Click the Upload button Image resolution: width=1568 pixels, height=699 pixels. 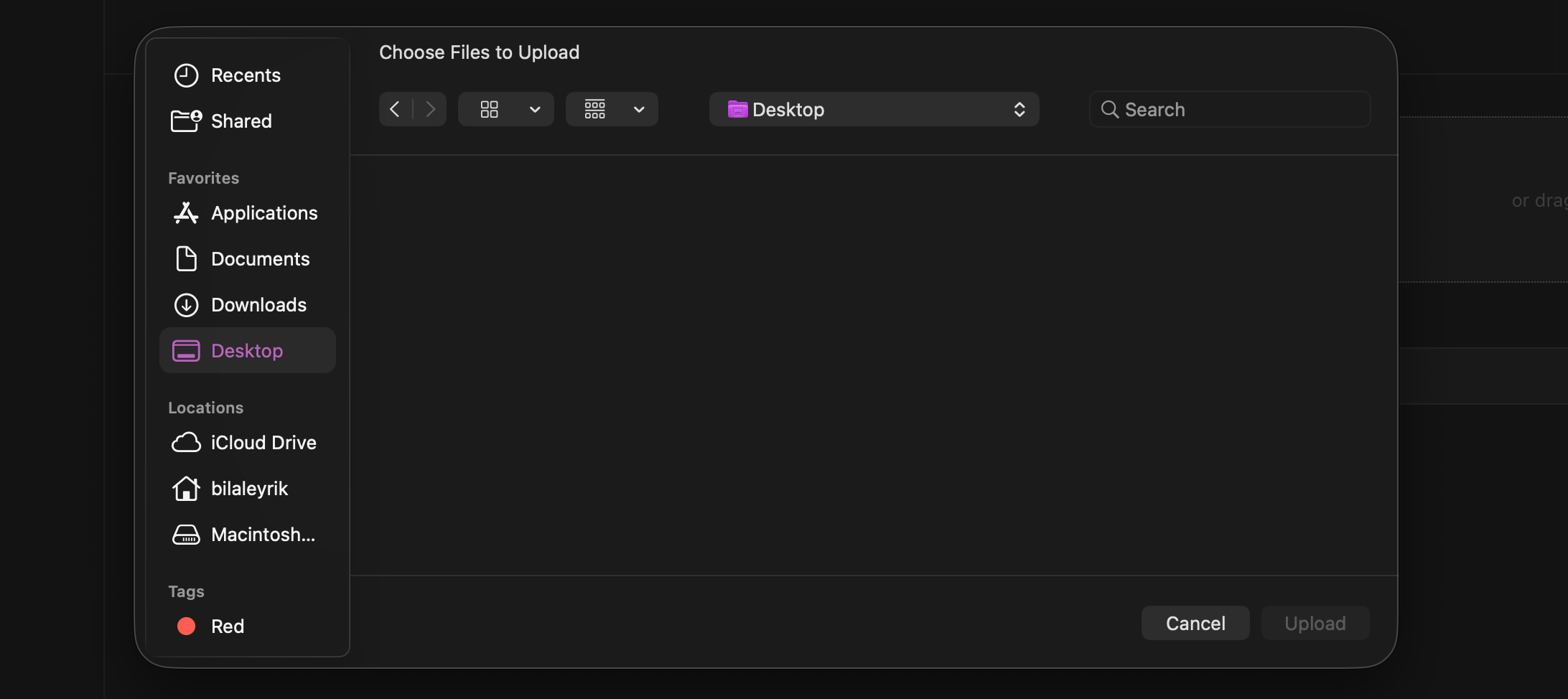click(x=1315, y=623)
